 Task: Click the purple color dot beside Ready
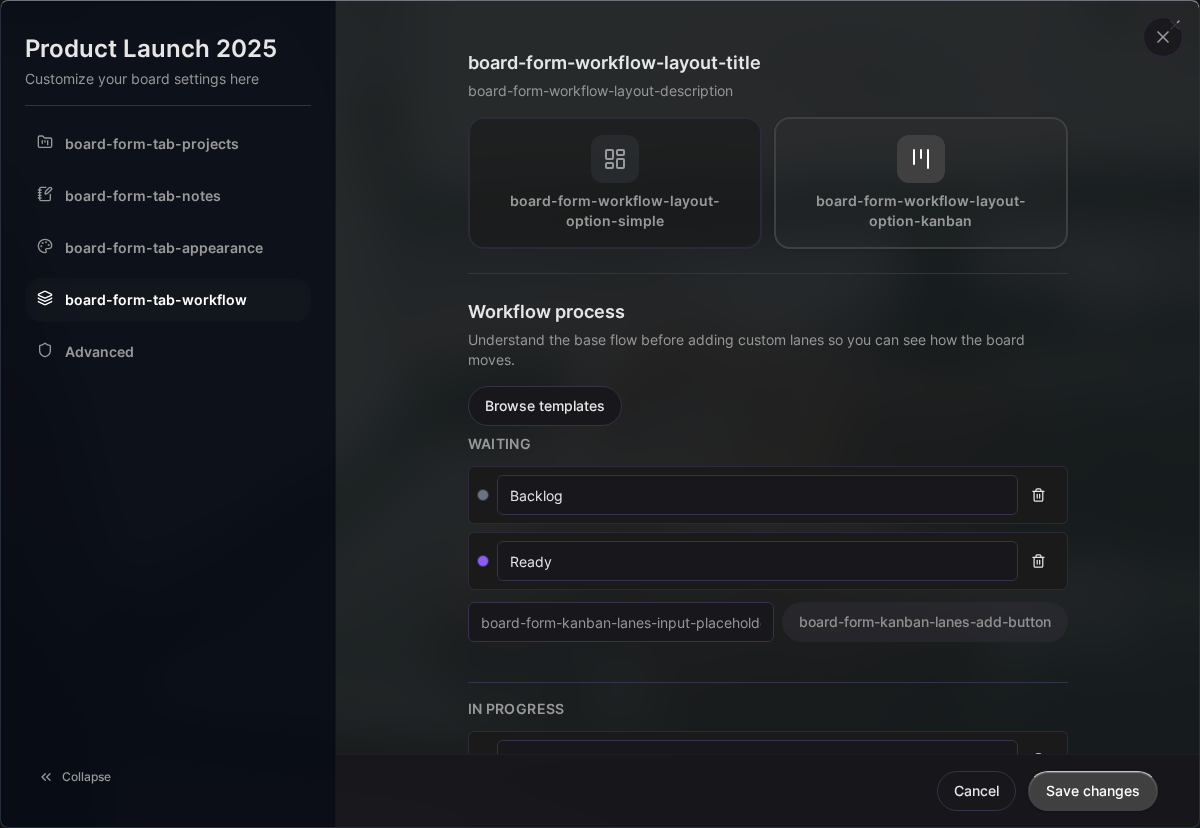point(483,561)
